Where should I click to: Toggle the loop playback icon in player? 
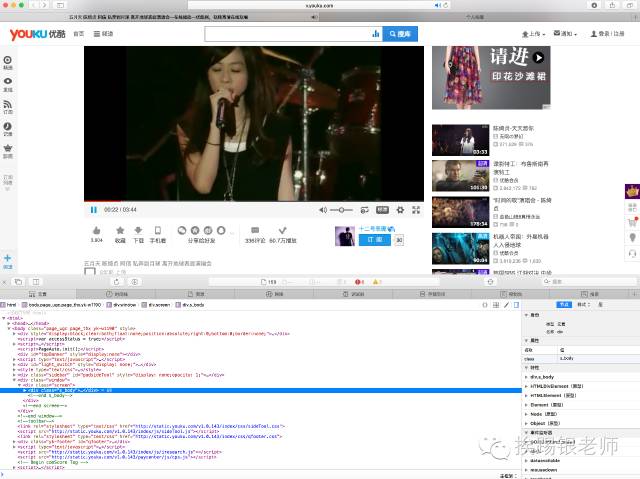[x=364, y=210]
